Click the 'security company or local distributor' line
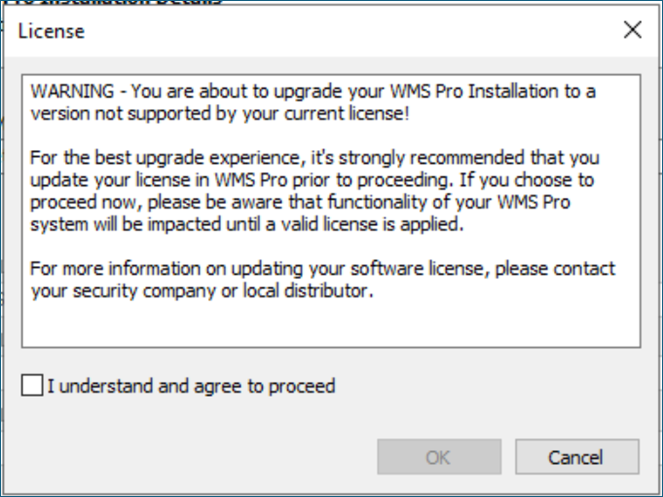This screenshot has width=663, height=497. point(202,291)
